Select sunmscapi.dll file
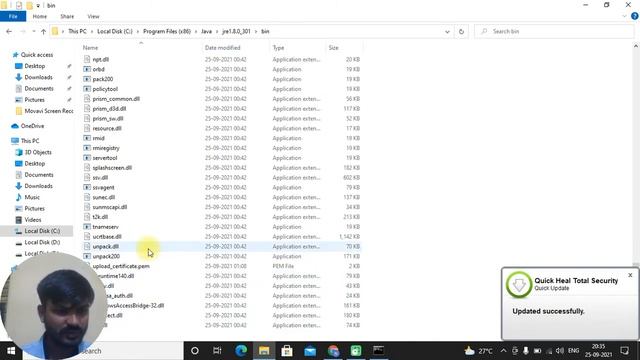Image resolution: width=640 pixels, height=360 pixels. [x=109, y=207]
